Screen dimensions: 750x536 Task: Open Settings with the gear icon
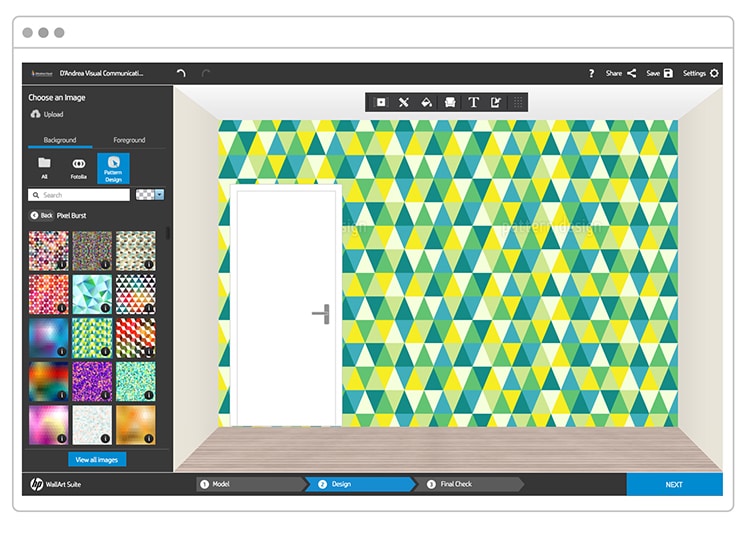714,73
